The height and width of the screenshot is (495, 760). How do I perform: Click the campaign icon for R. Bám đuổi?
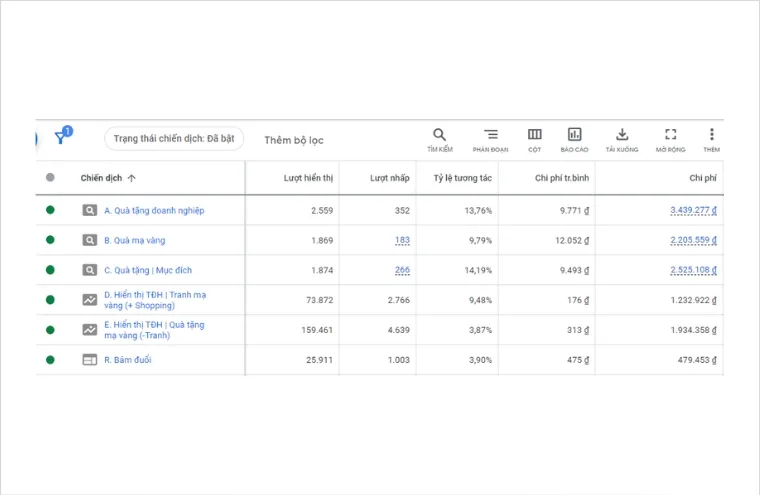(90, 360)
